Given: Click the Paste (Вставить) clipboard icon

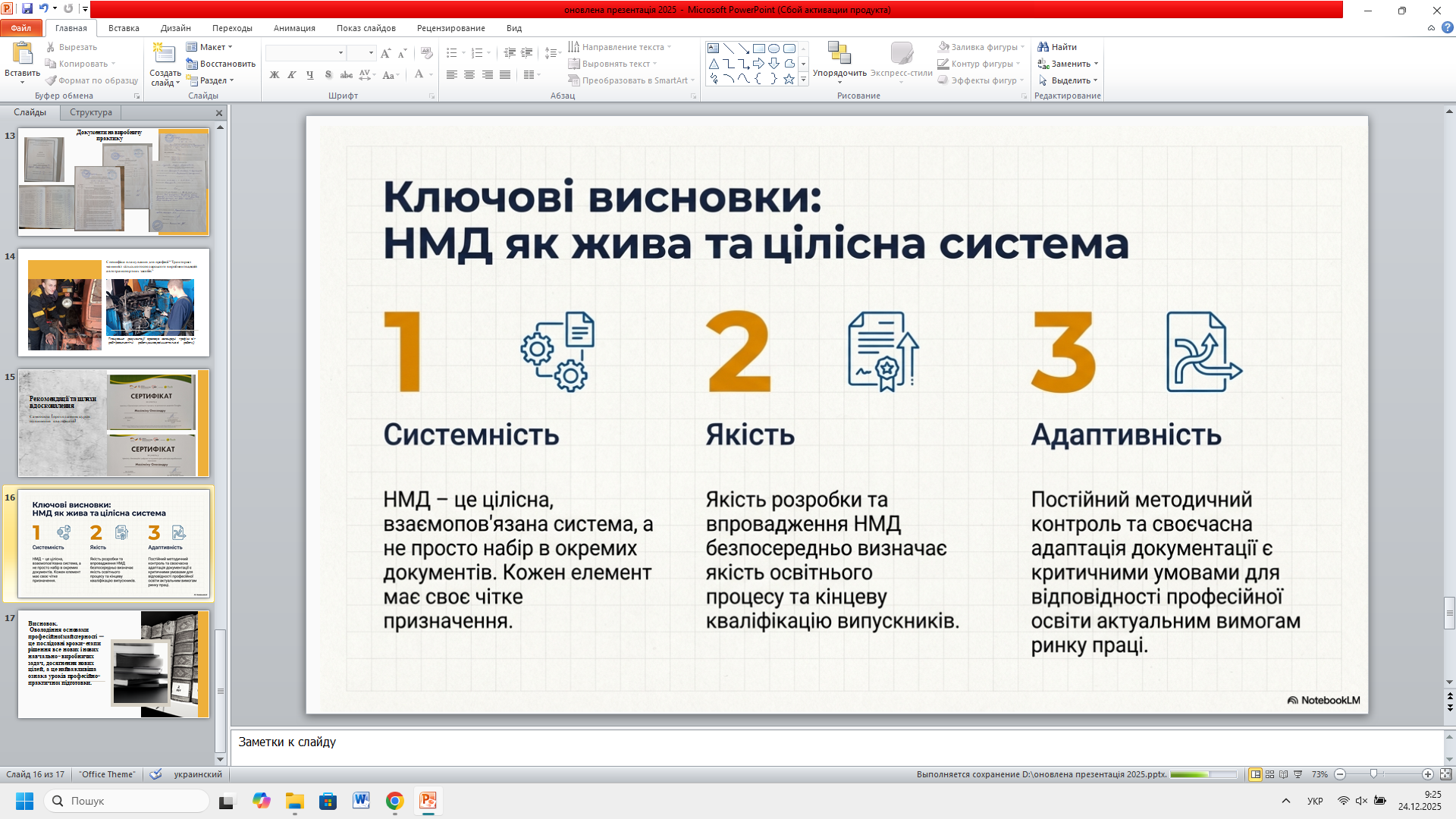Looking at the screenshot, I should click(x=22, y=54).
